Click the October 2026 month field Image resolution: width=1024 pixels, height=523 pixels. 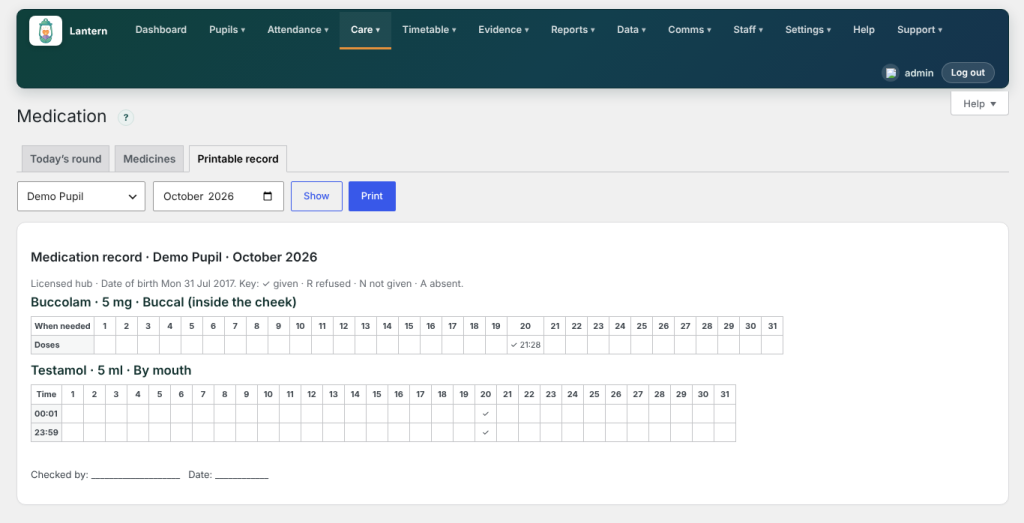click(218, 196)
